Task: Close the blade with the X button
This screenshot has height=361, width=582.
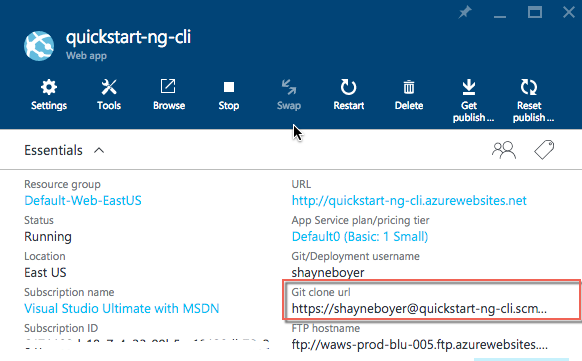Action: tap(569, 12)
